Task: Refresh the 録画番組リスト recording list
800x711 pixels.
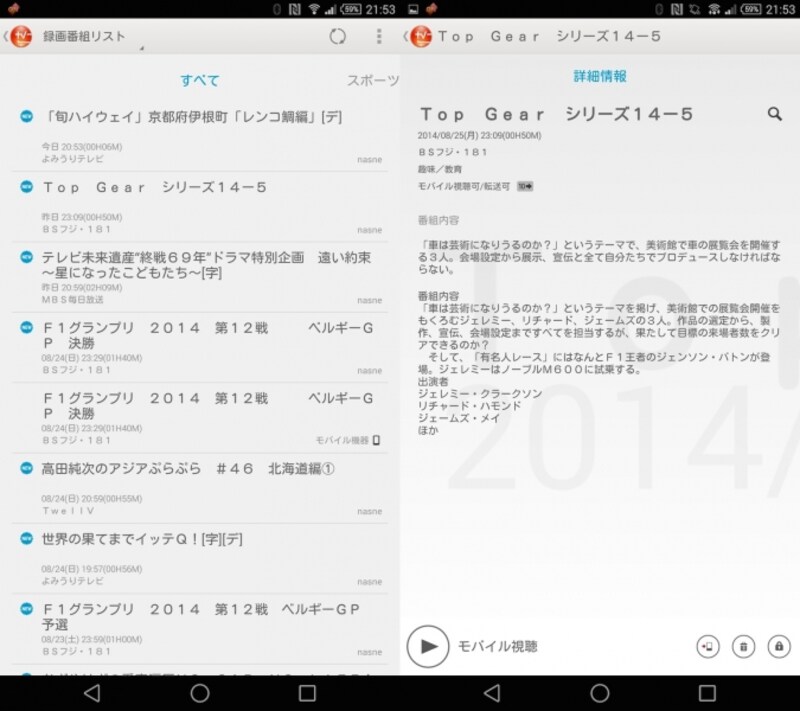Action: click(x=338, y=35)
